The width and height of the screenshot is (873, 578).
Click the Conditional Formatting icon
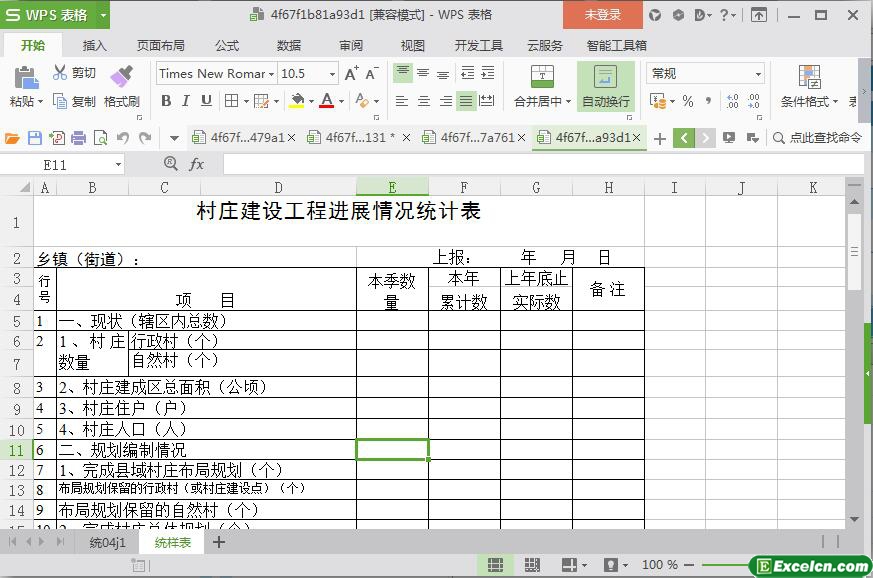809,76
